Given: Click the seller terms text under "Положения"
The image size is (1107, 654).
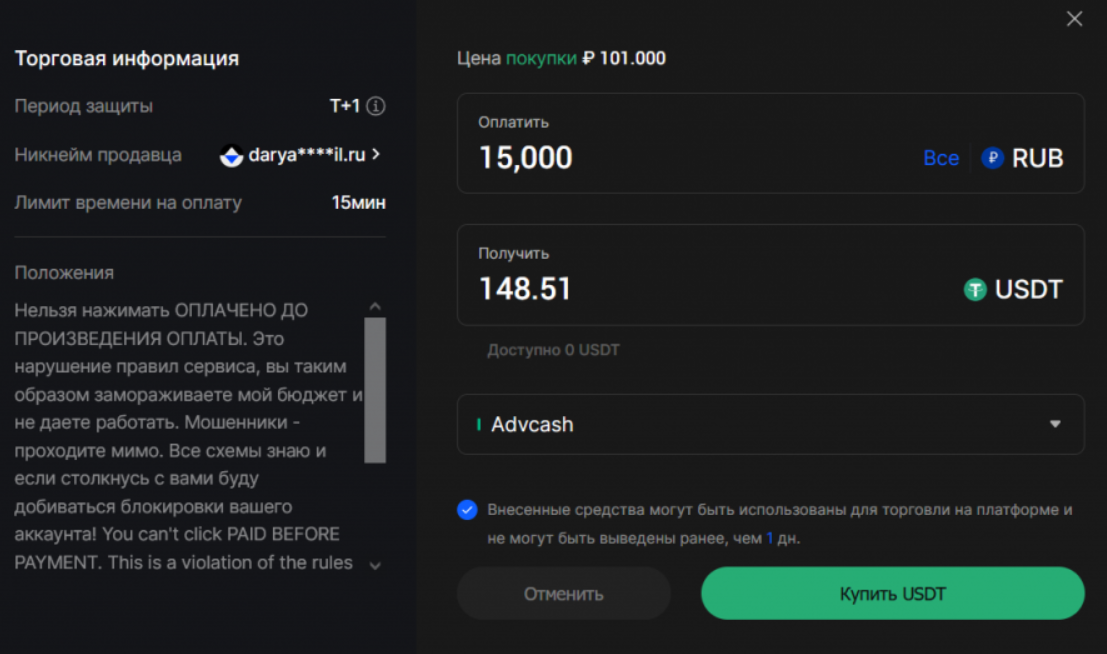Looking at the screenshot, I should coord(185,437).
